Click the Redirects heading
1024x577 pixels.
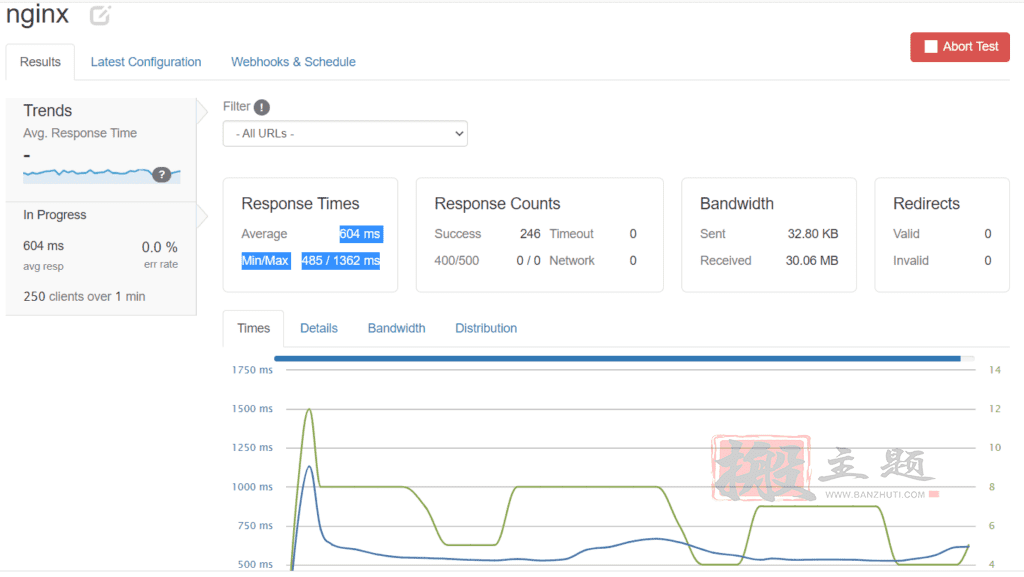[x=926, y=204]
